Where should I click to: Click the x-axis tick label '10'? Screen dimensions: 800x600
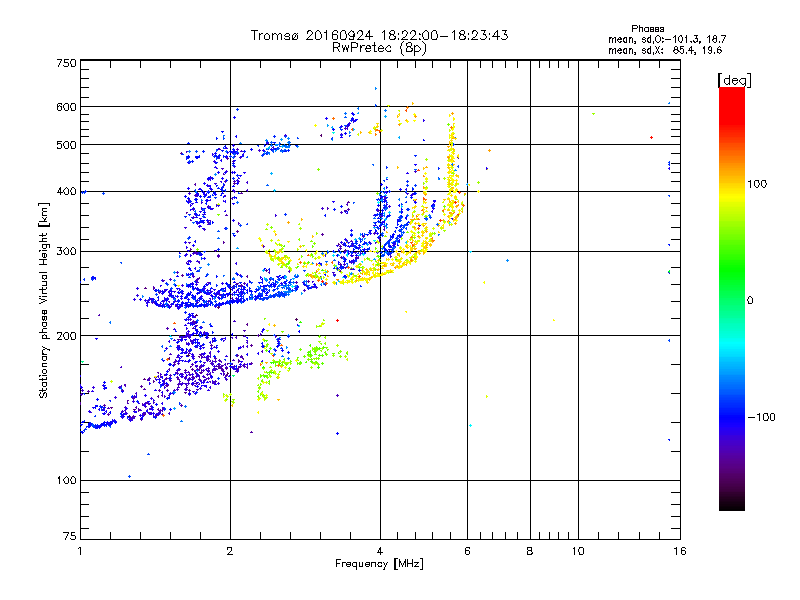tap(578, 551)
